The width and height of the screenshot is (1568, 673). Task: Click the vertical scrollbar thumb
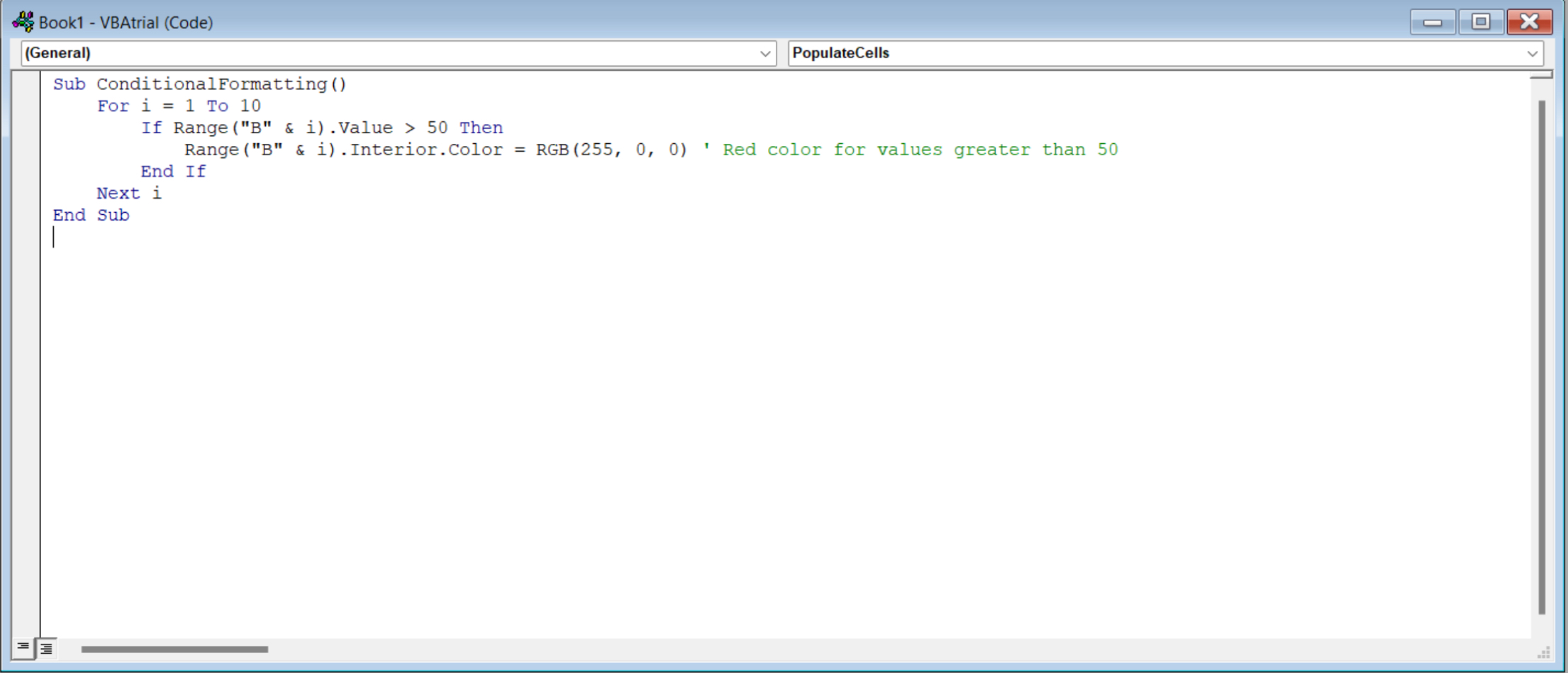(1541, 357)
